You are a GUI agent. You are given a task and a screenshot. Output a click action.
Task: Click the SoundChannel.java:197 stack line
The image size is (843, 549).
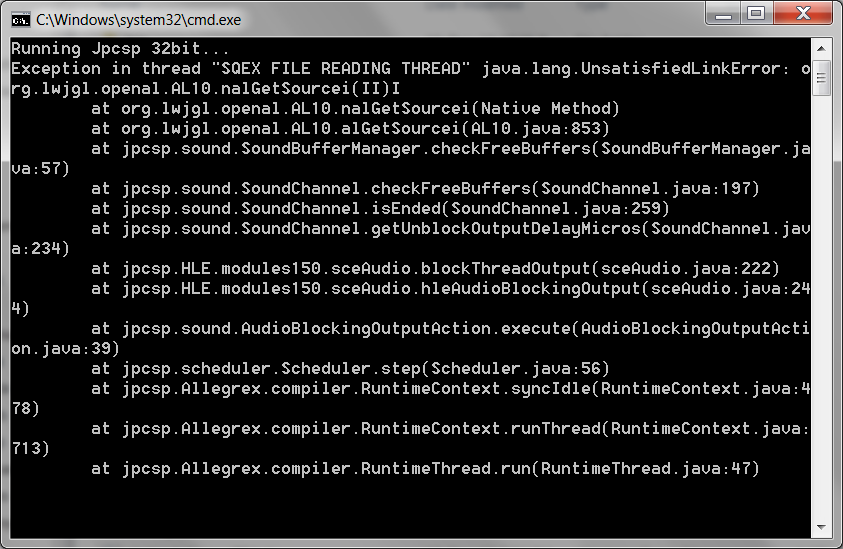click(x=425, y=188)
